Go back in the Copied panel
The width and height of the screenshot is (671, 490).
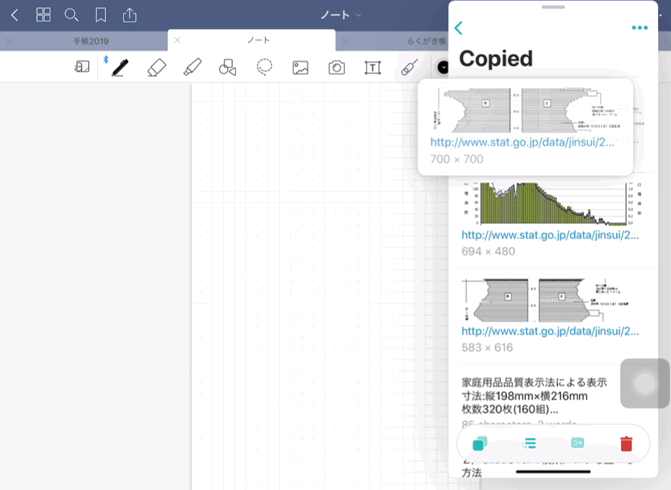pos(458,28)
